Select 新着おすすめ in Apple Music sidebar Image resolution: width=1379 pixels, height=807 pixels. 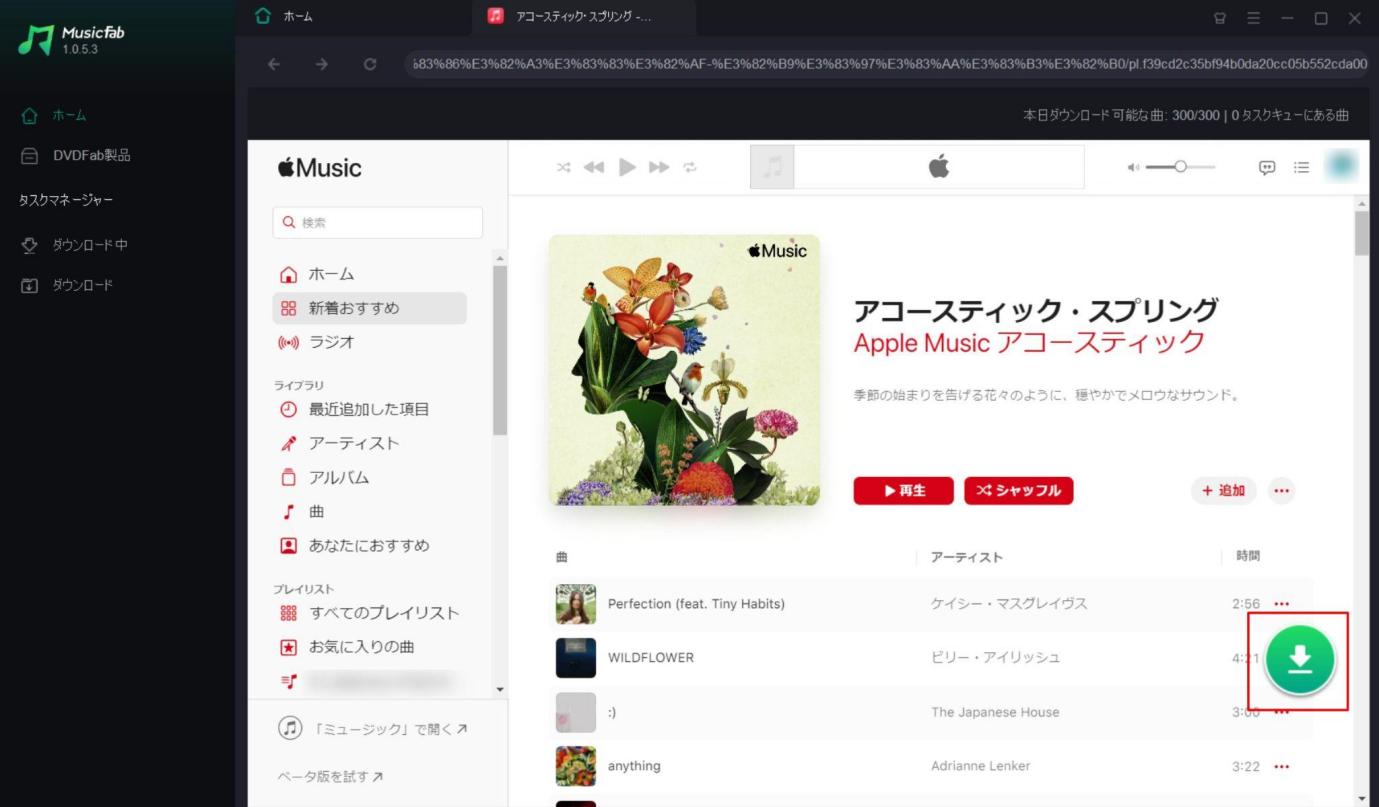pyautogui.click(x=370, y=308)
